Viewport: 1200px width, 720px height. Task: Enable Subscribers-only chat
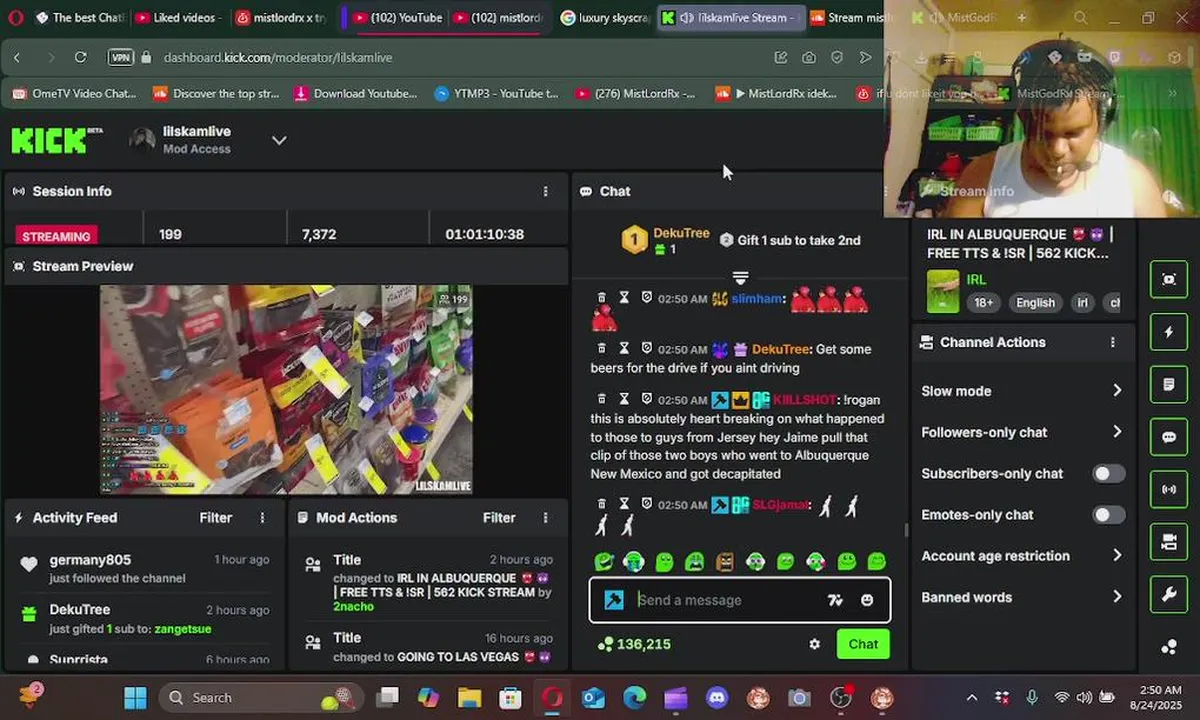coord(1108,473)
